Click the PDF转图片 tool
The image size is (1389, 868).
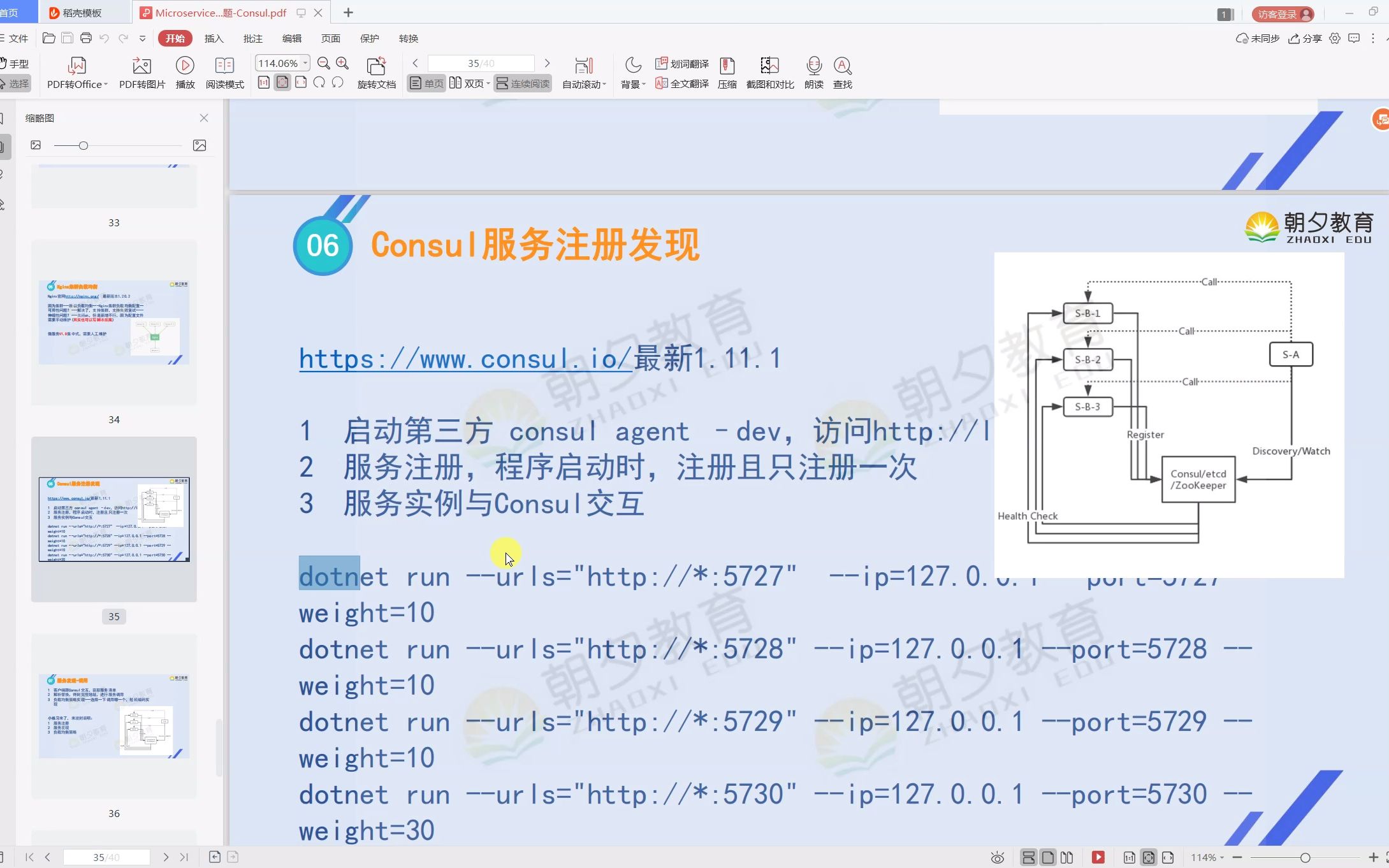tap(142, 73)
